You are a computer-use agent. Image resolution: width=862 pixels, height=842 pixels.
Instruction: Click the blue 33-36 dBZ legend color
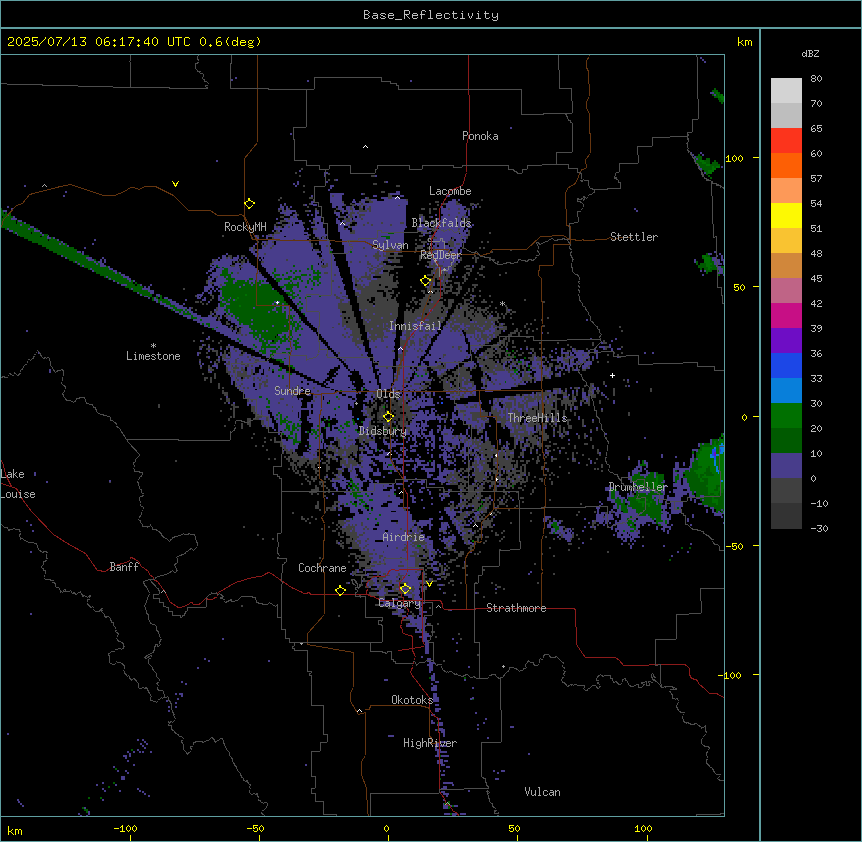[786, 365]
